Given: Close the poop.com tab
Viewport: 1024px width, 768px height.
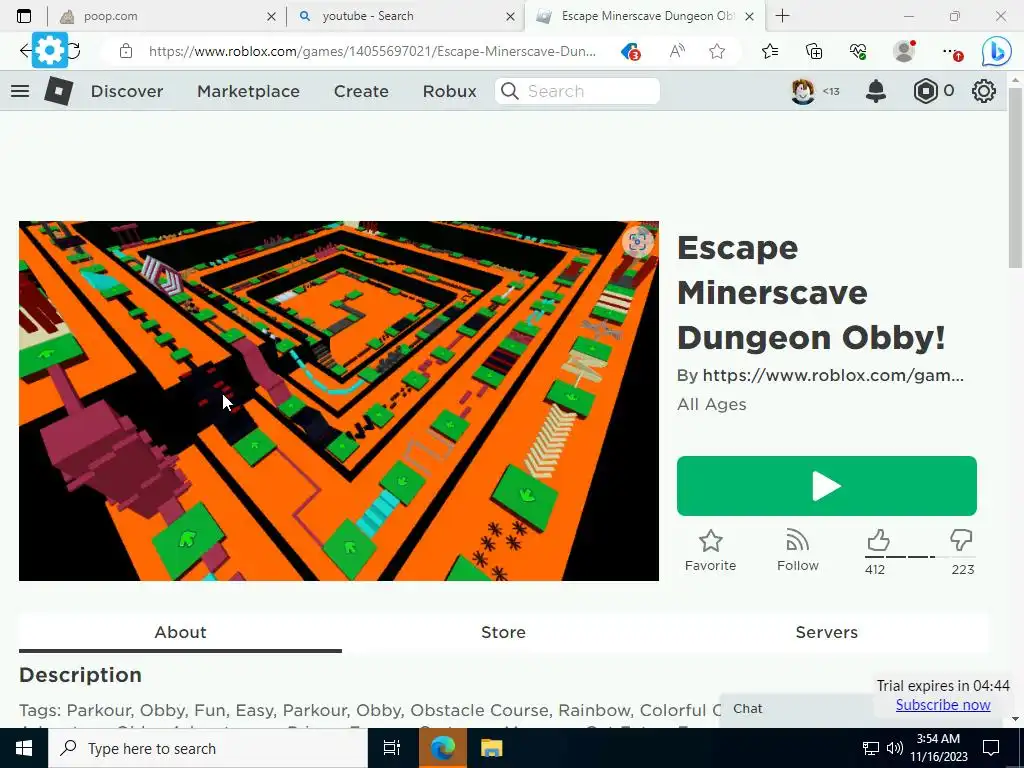Looking at the screenshot, I should tap(272, 17).
